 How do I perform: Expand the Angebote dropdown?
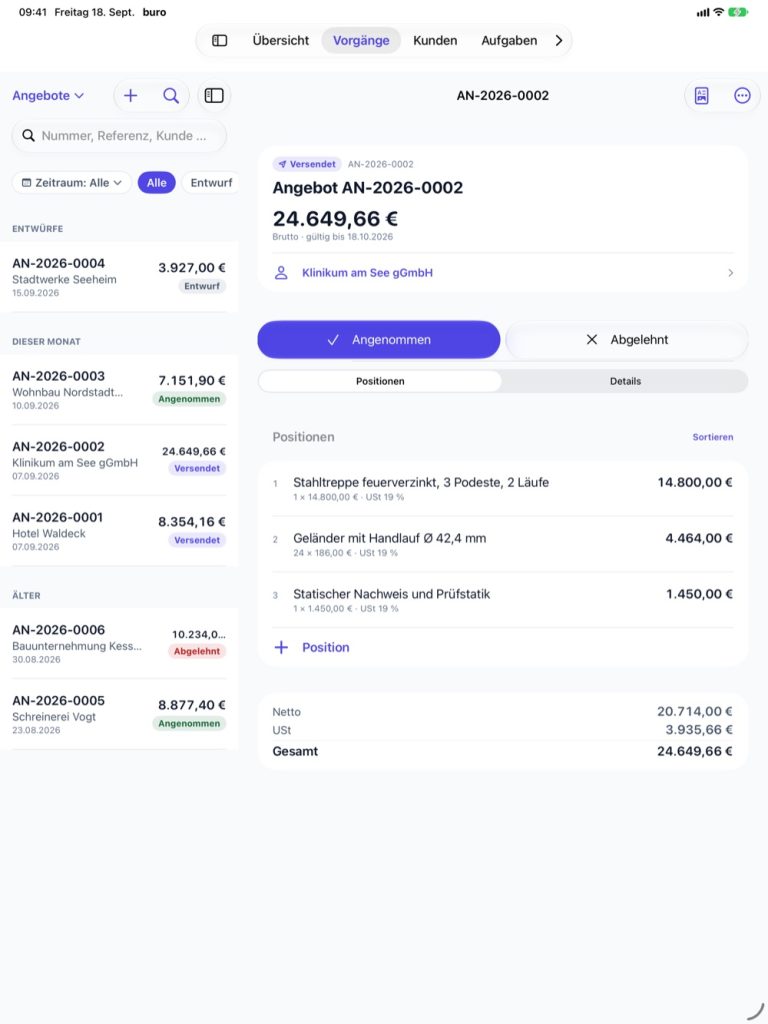[48, 95]
